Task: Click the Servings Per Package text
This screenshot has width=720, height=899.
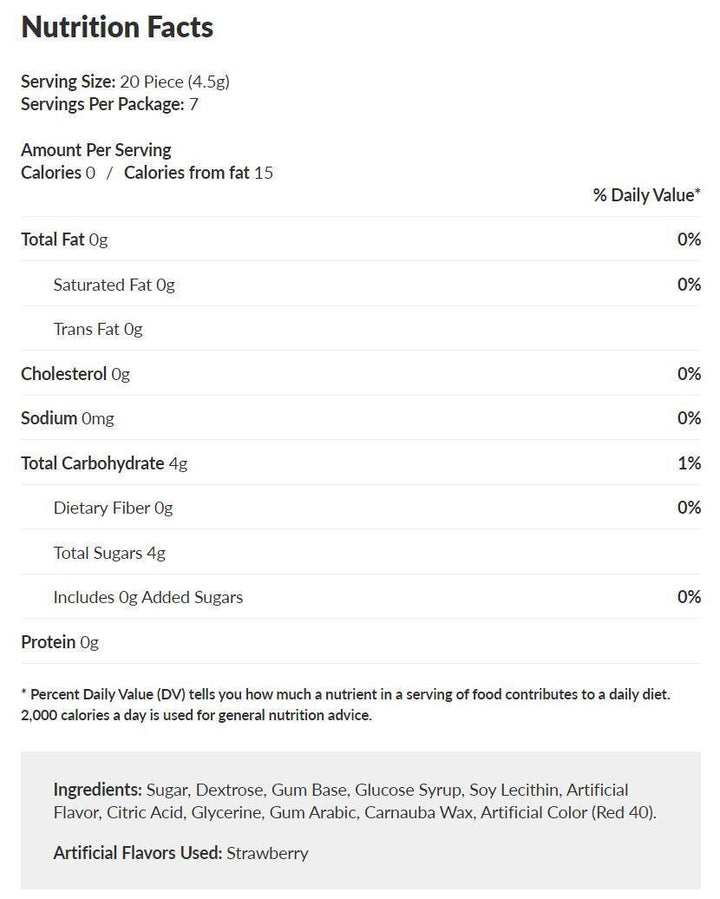Action: coord(109,103)
